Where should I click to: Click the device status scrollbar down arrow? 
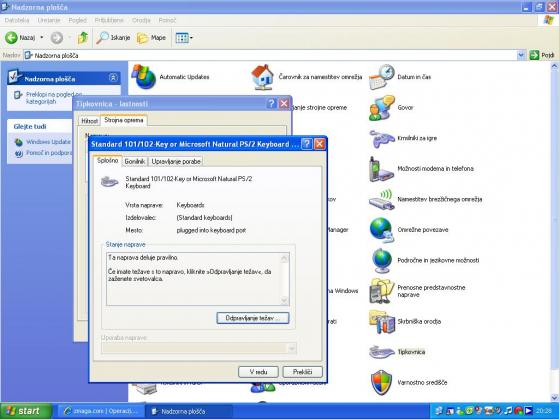click(284, 301)
